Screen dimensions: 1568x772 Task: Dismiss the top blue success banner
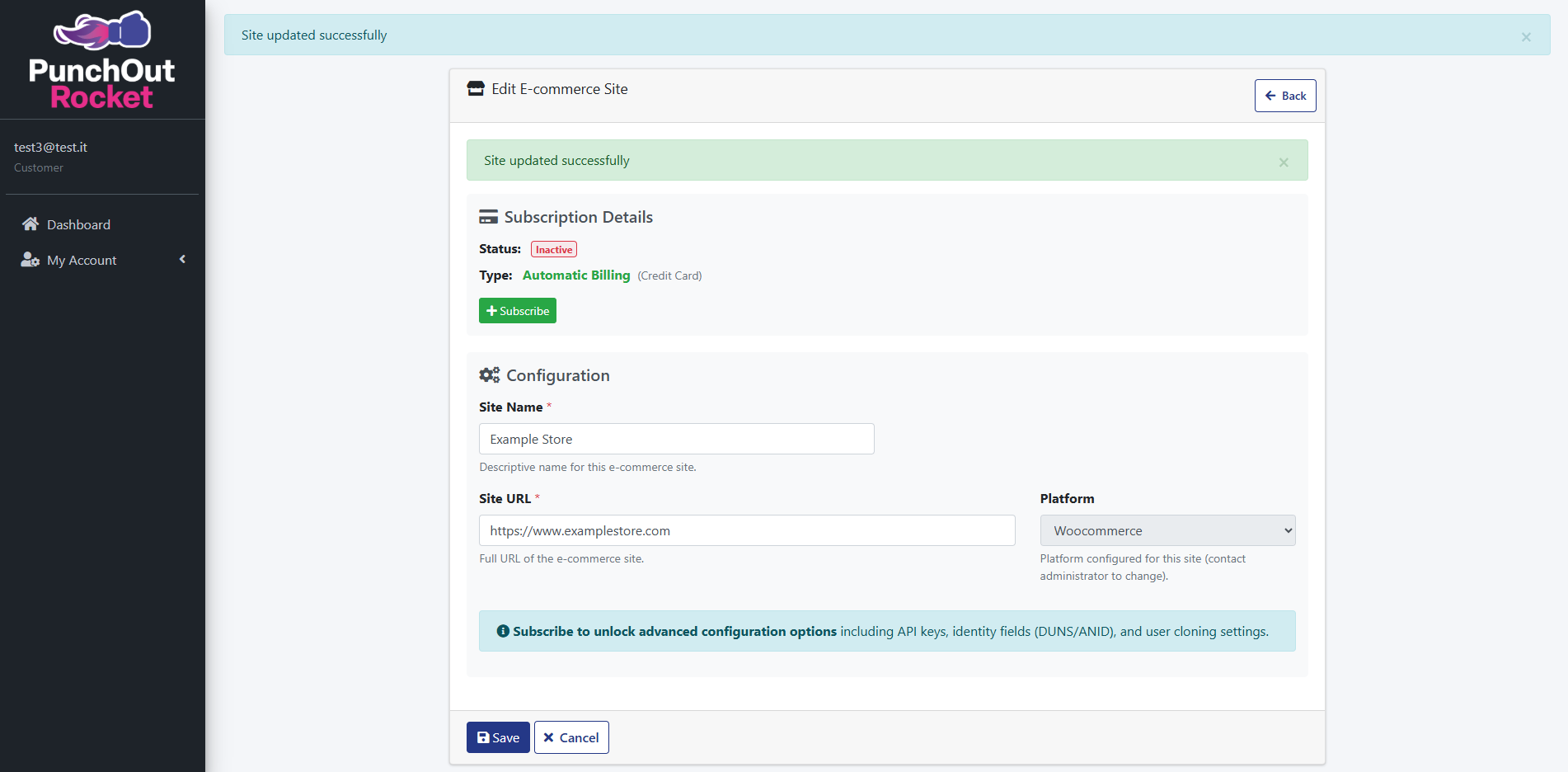point(1526,37)
